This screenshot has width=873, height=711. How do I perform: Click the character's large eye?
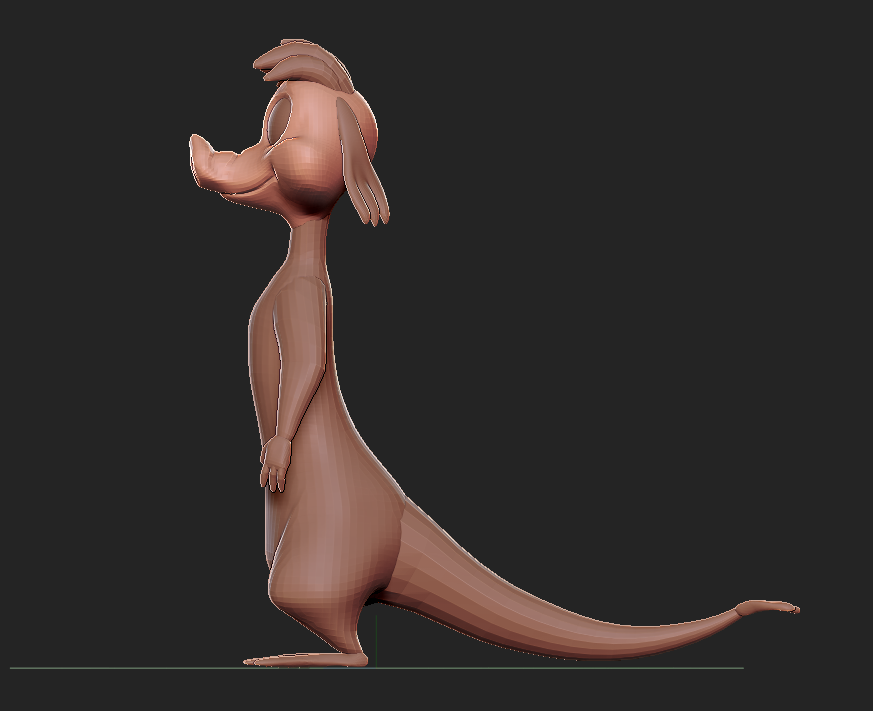click(279, 120)
